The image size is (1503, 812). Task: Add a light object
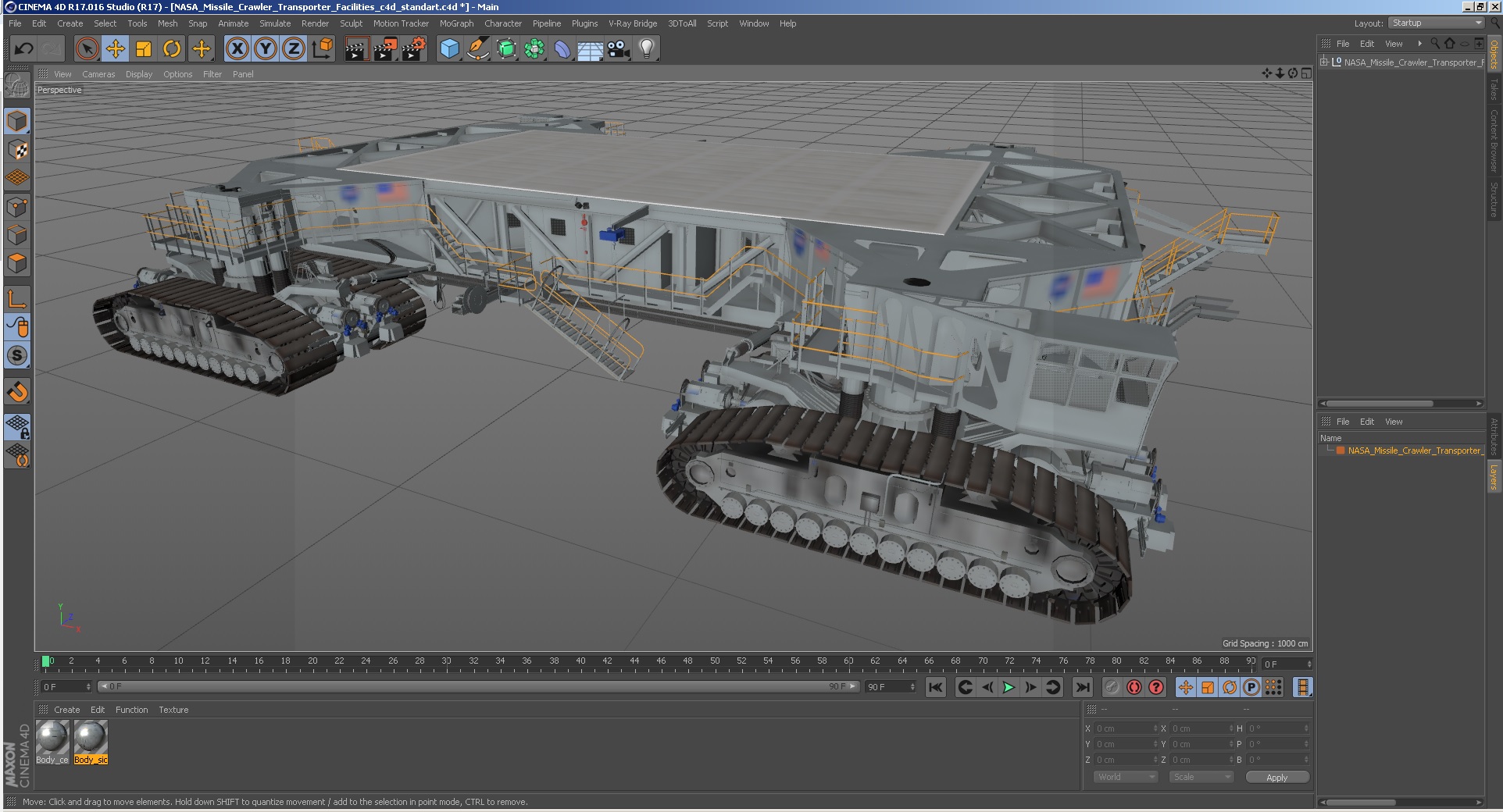[x=647, y=49]
